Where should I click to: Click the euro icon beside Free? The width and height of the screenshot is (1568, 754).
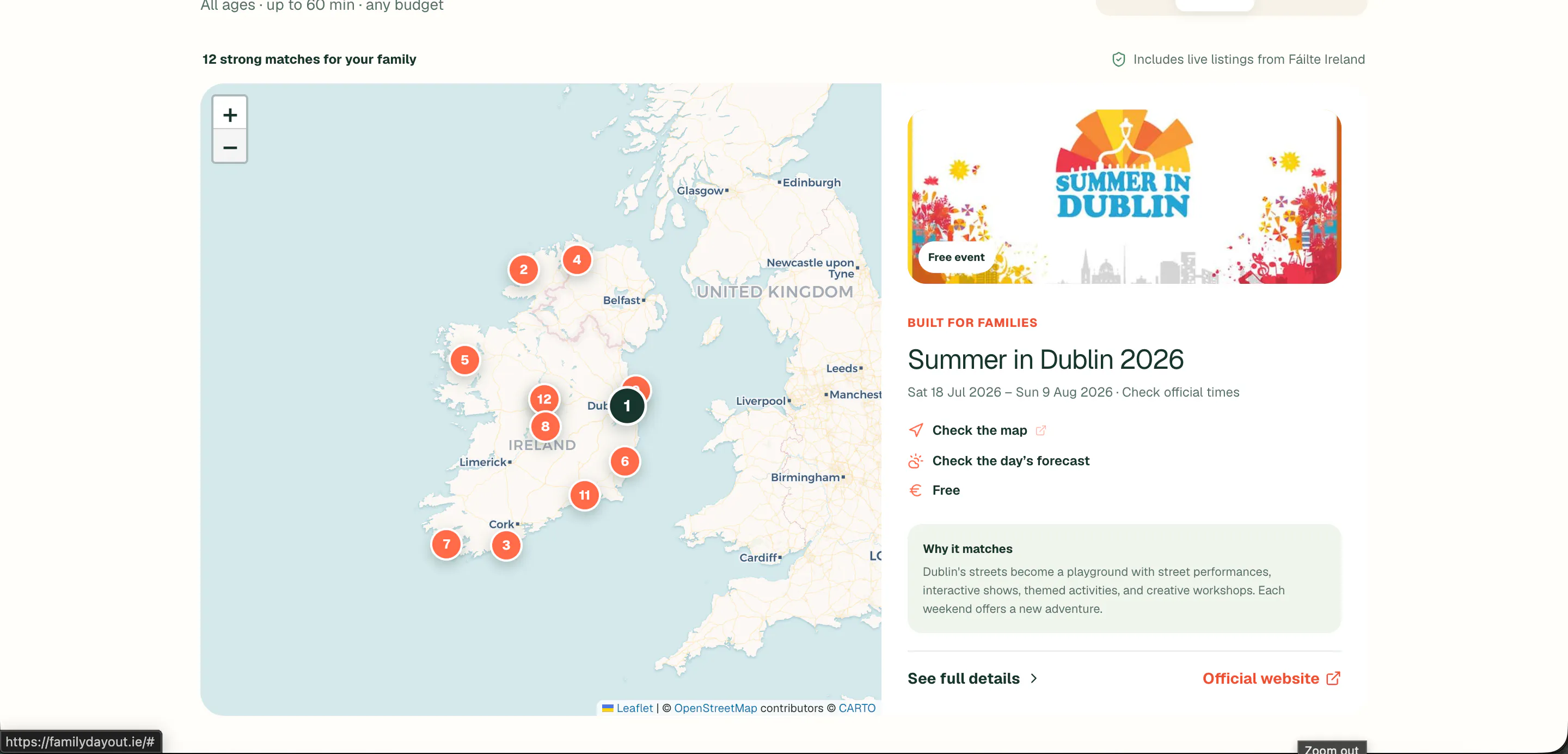(915, 490)
